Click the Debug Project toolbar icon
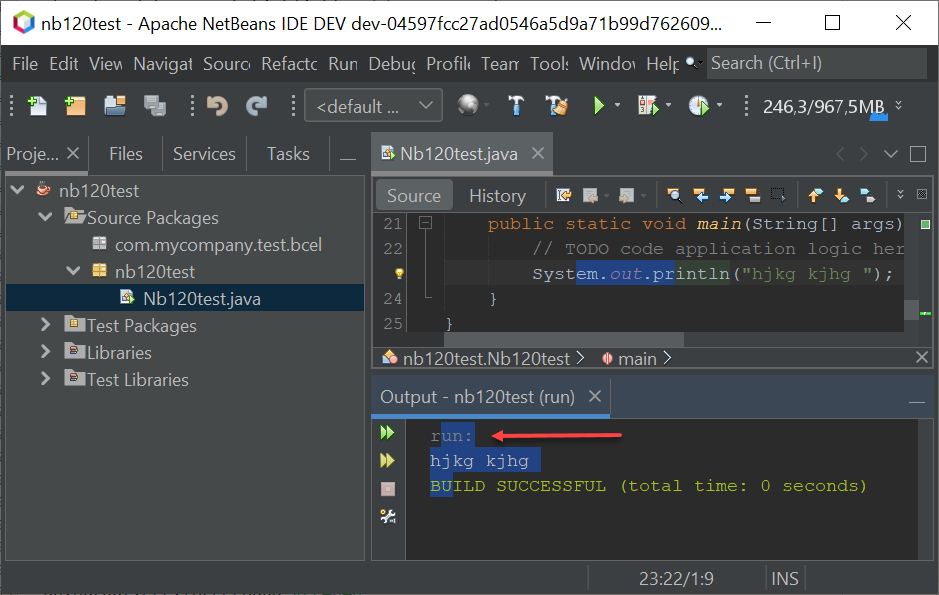 [648, 106]
